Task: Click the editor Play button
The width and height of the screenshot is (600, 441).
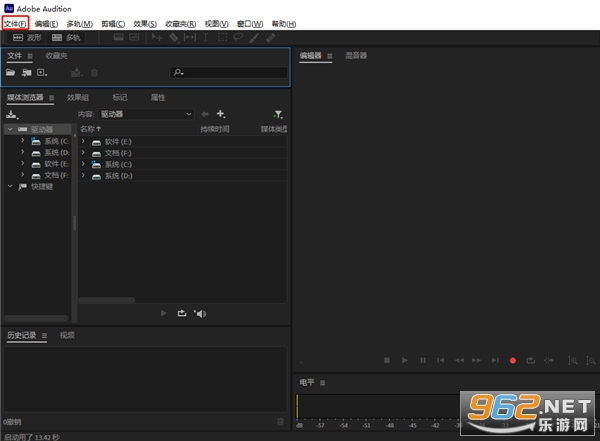Action: click(404, 360)
